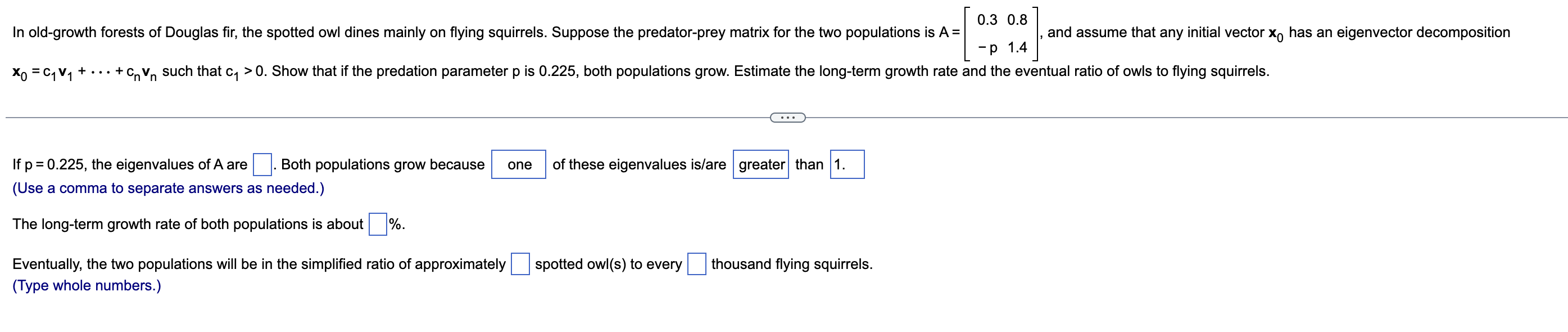Image resolution: width=1568 pixels, height=332 pixels.
Task: Change the 'greater' dropdown selection
Action: click(x=760, y=164)
